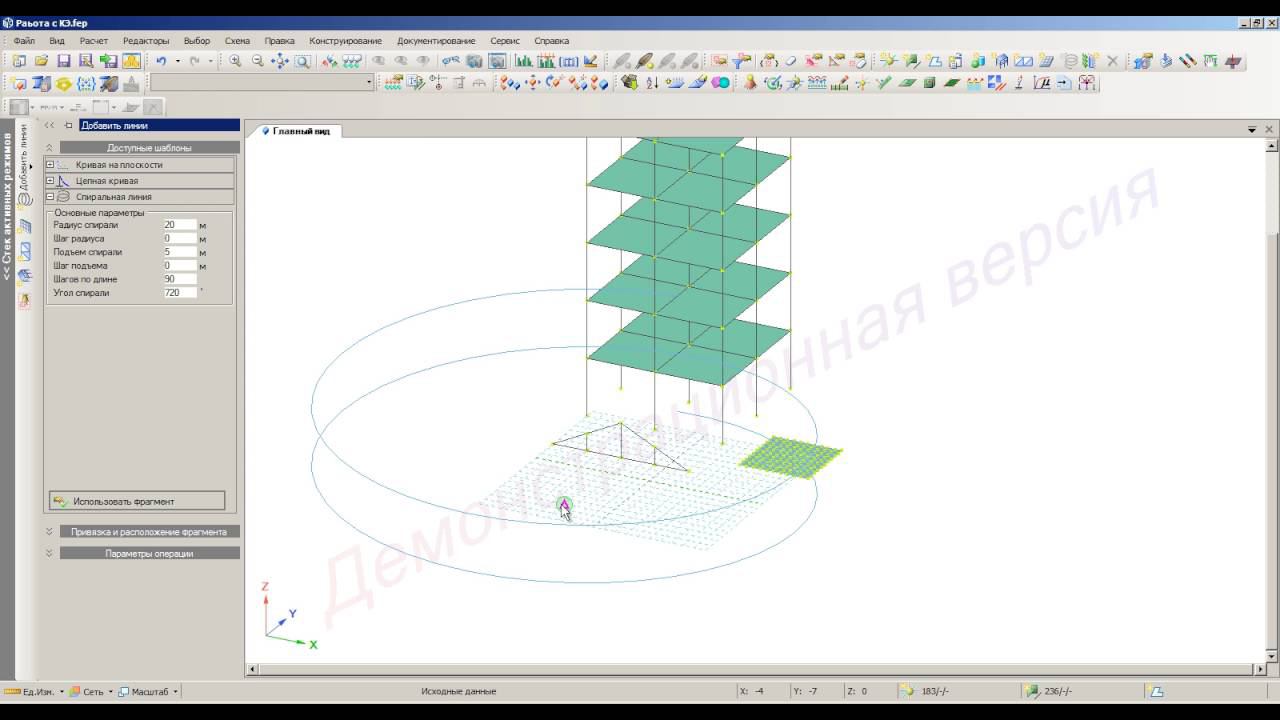The height and width of the screenshot is (720, 1280).
Task: Click the Pan view arrows icon
Action: (x=280, y=61)
